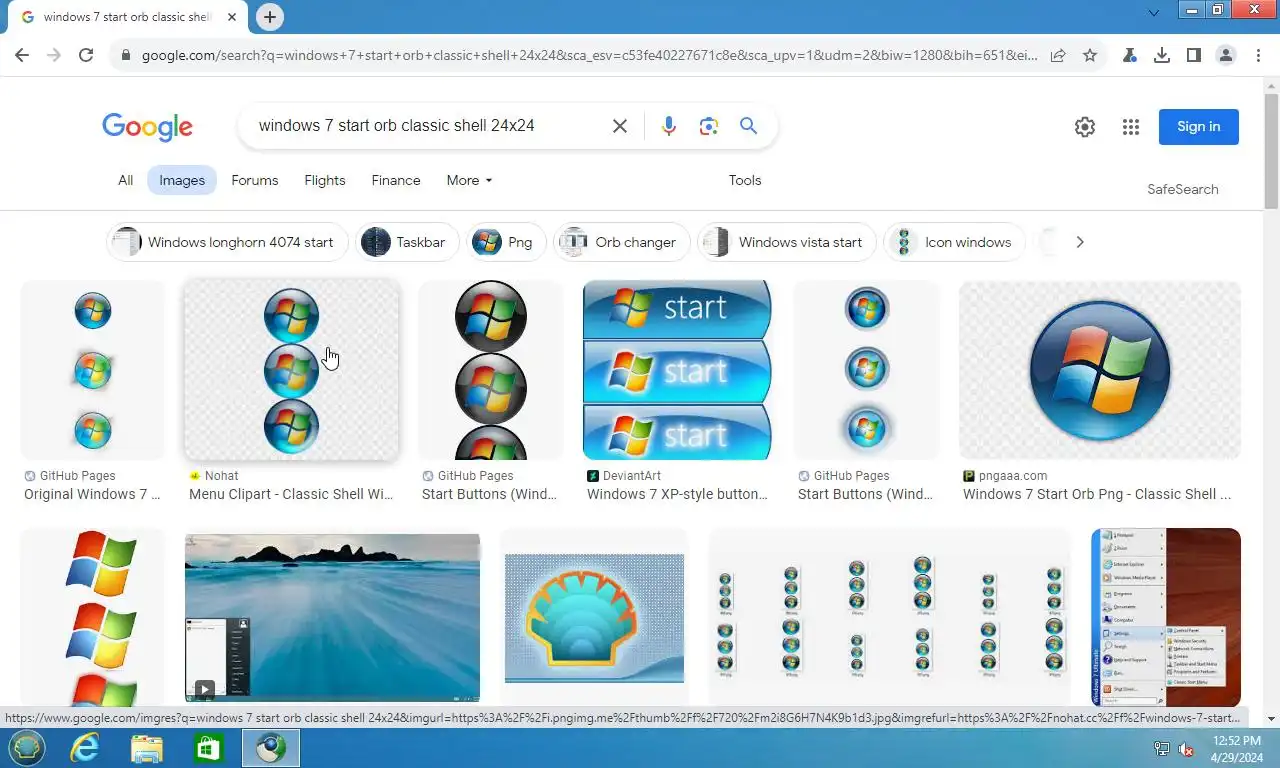Bookmark this page with the star icon
The height and width of the screenshot is (768, 1280).
coord(1090,55)
